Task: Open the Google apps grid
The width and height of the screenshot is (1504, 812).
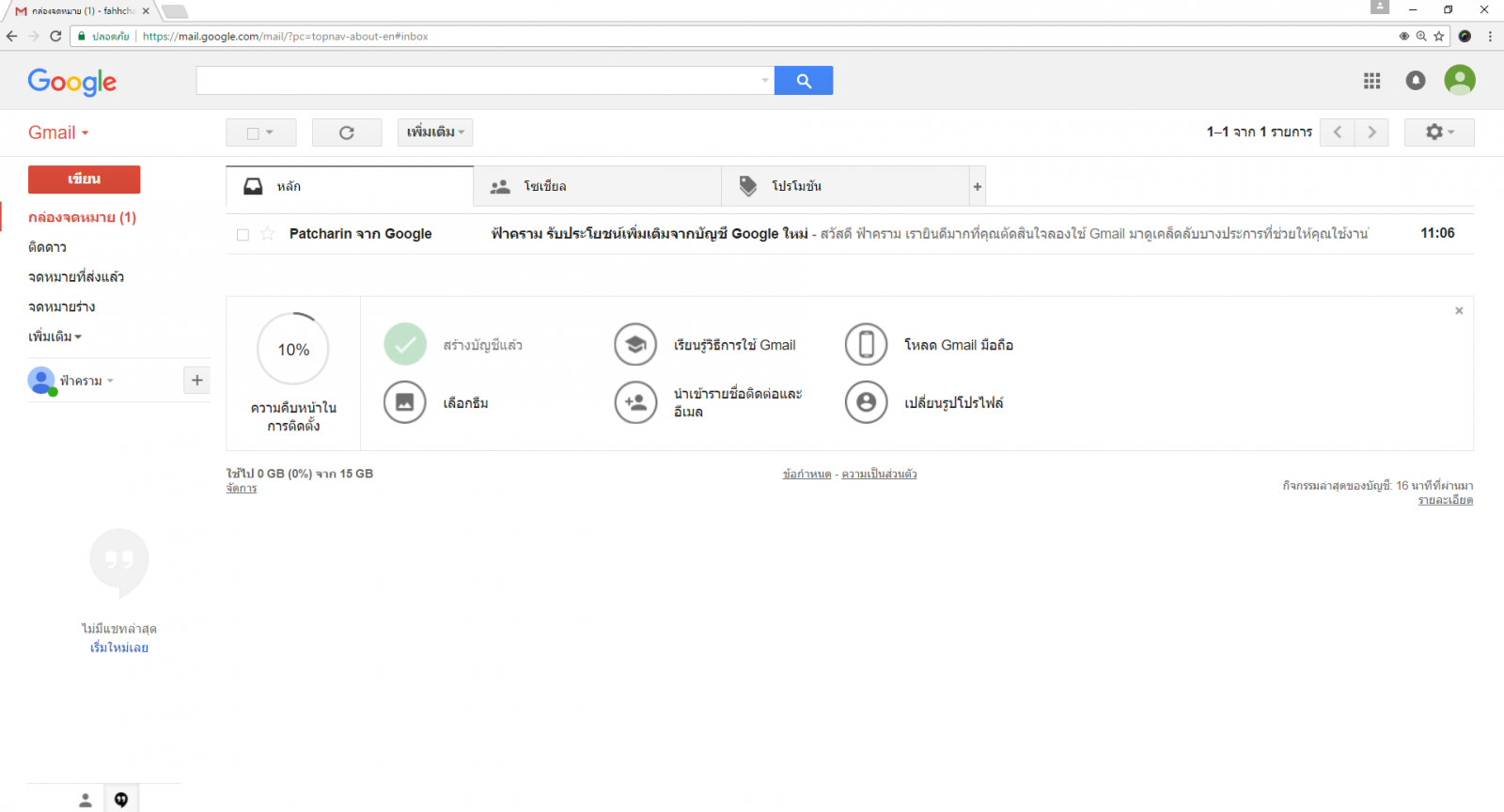Action: click(x=1371, y=81)
